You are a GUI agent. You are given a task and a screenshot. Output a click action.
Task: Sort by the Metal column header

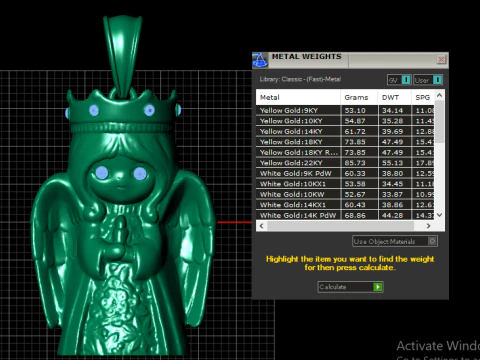point(298,97)
